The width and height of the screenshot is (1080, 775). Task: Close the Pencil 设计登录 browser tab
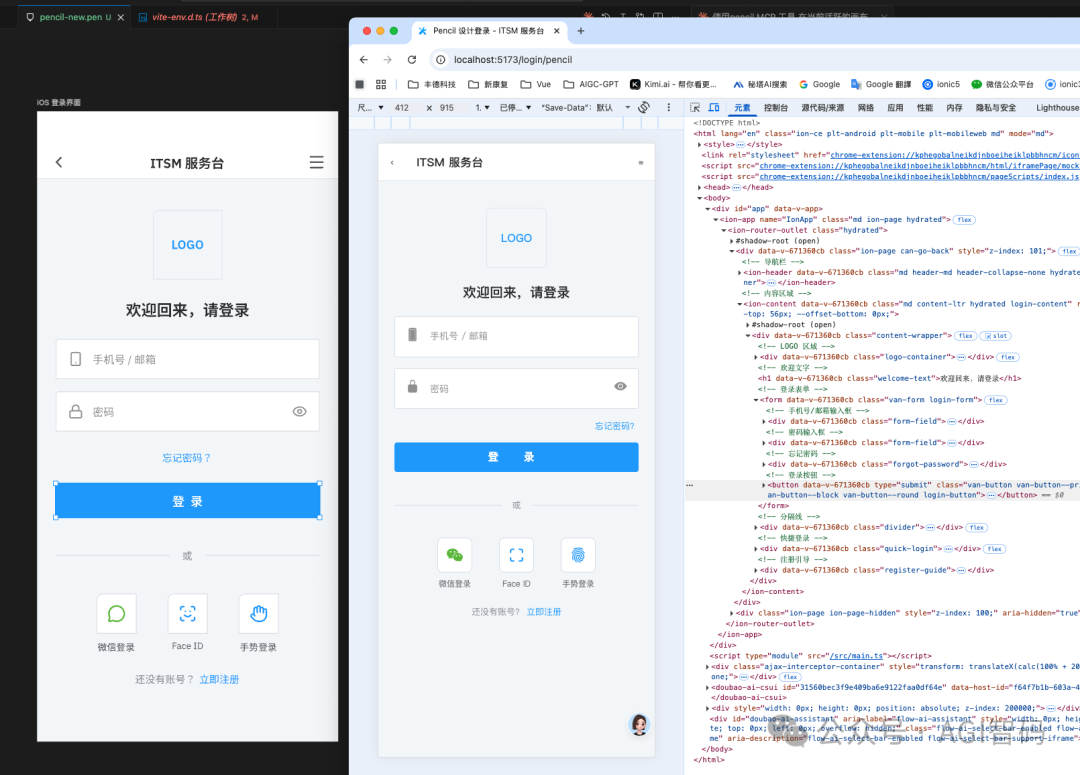(x=557, y=31)
